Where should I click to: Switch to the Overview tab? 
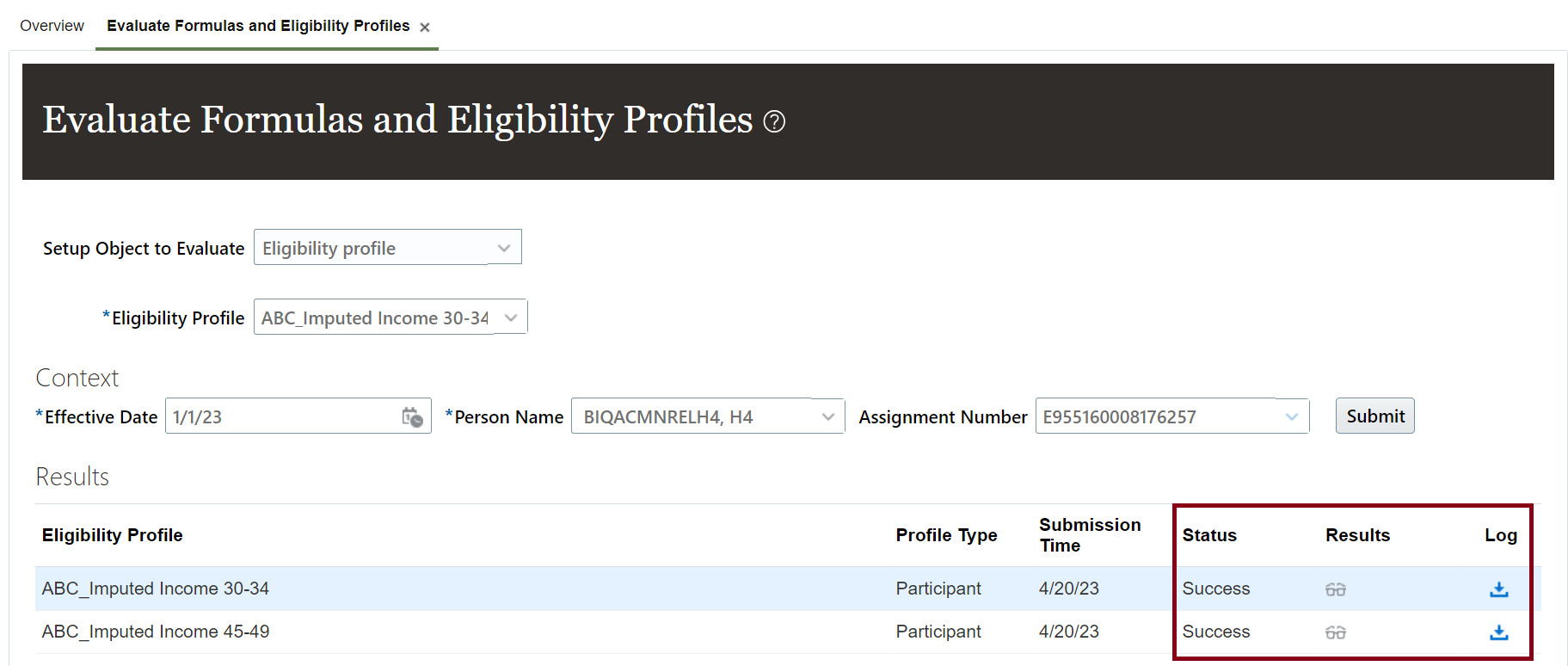click(x=52, y=26)
